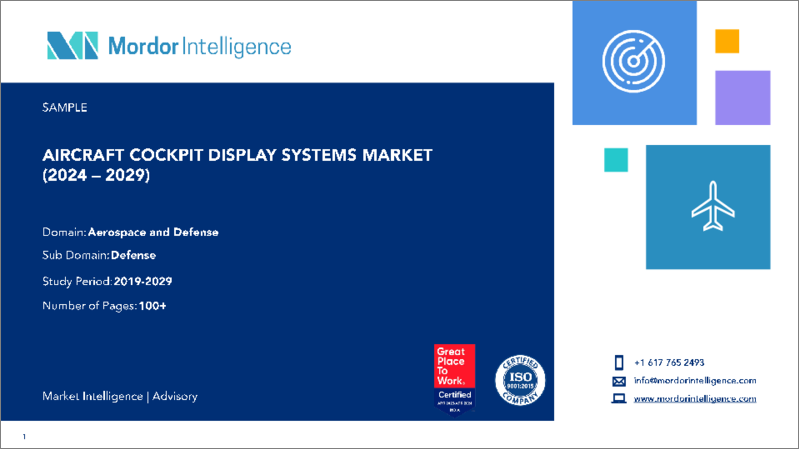Click the Mordor Intelligence logo mark
The height and width of the screenshot is (450, 800).
point(72,45)
